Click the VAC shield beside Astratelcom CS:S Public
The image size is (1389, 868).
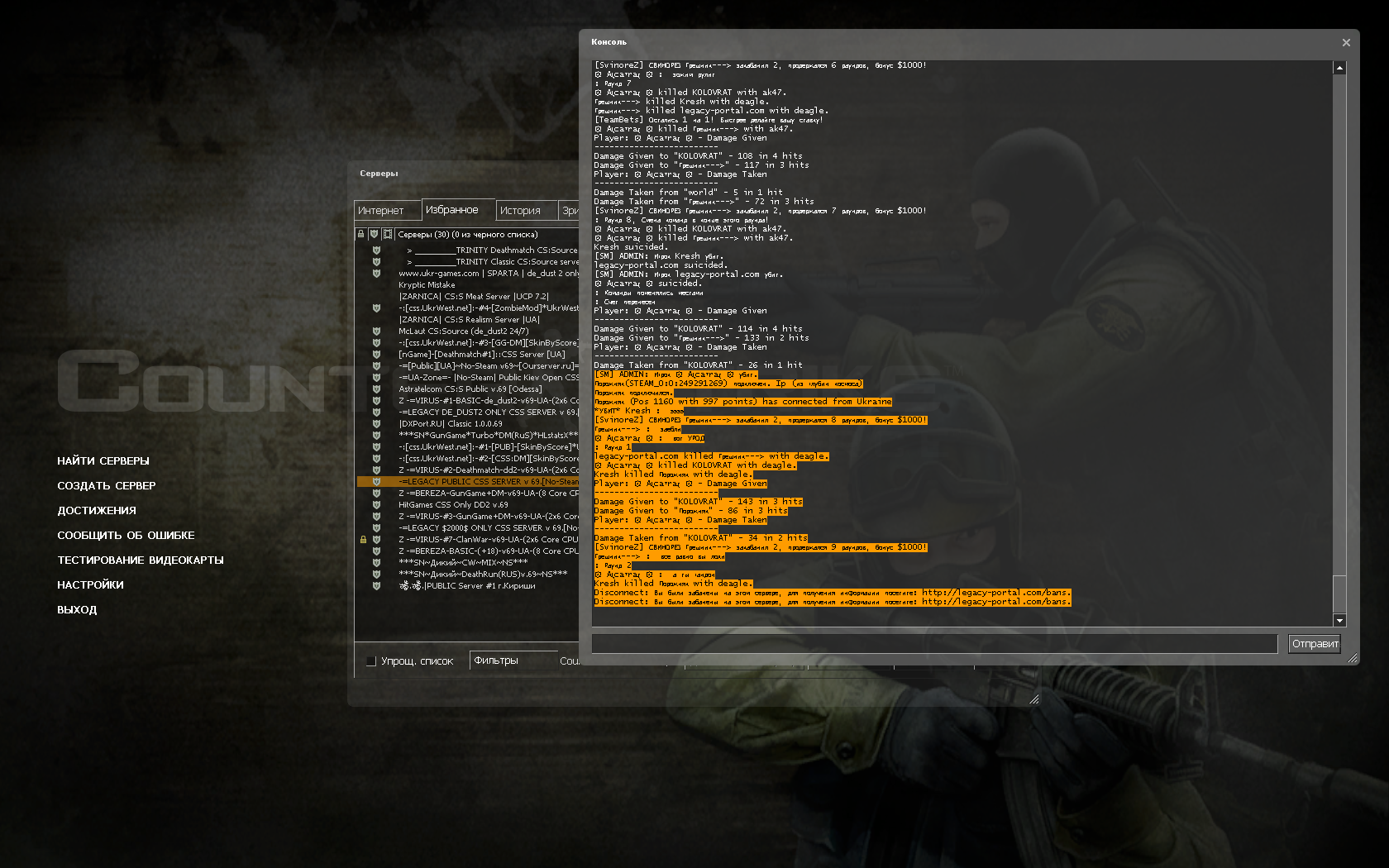click(x=376, y=389)
